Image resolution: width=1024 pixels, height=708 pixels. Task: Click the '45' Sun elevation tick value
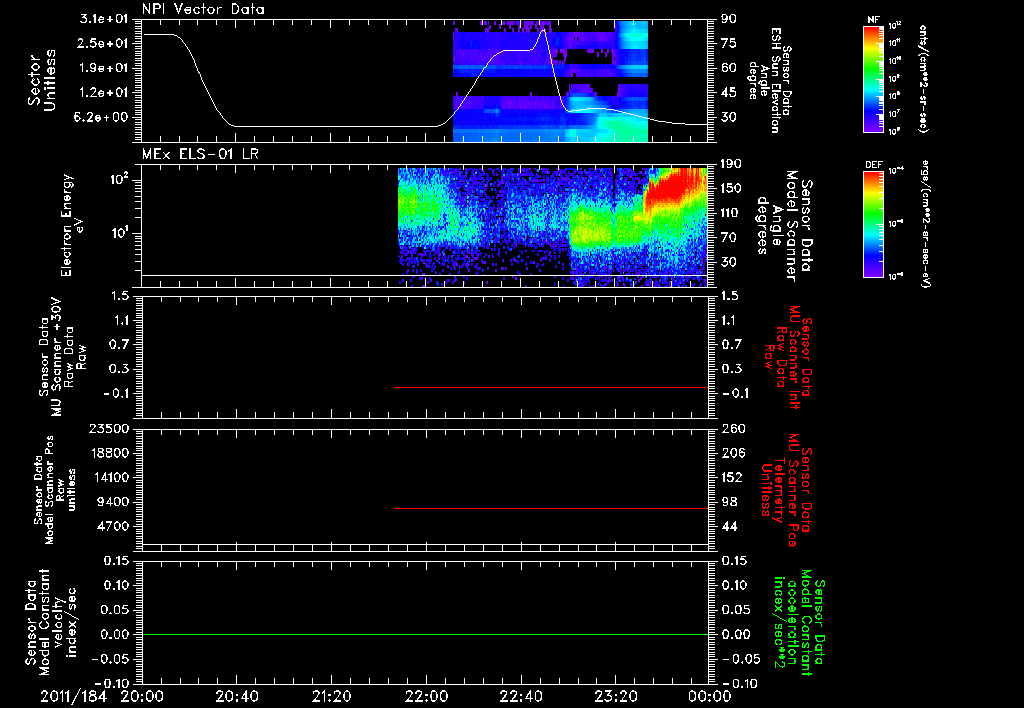(729, 93)
